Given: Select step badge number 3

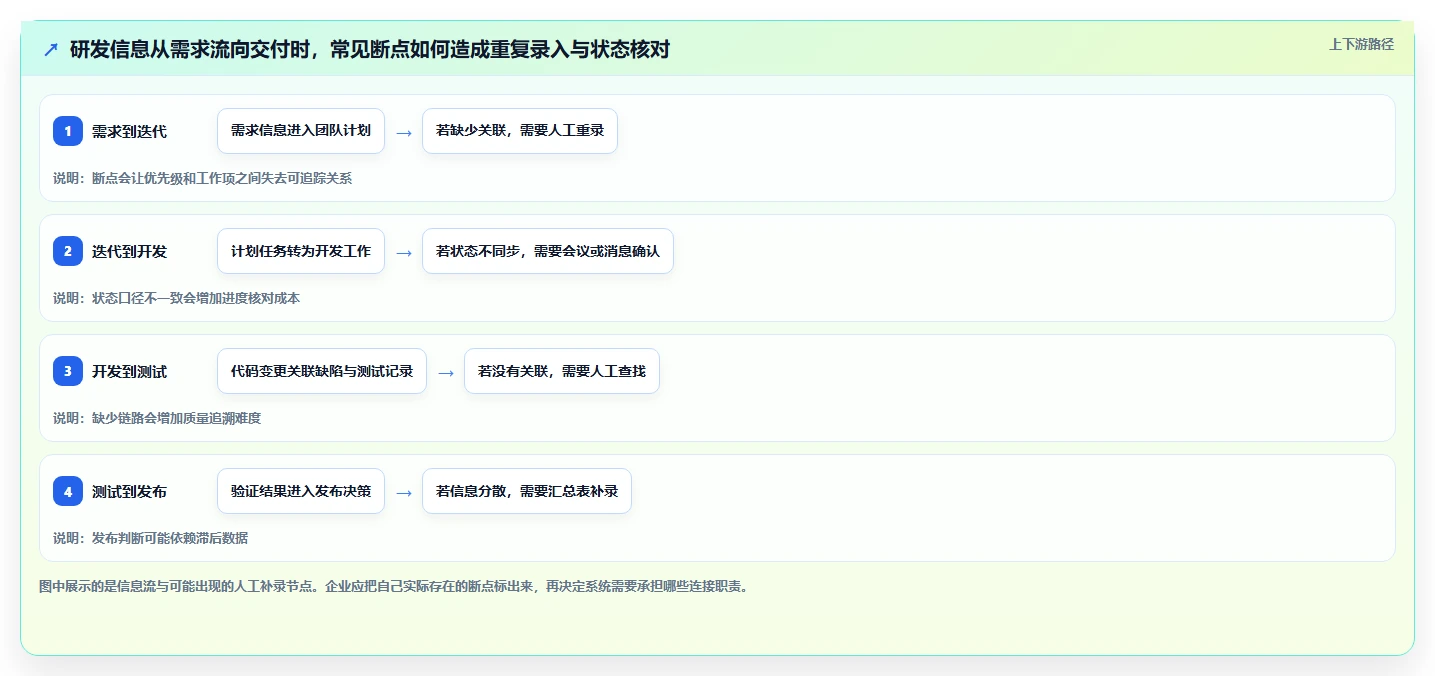Looking at the screenshot, I should click(68, 371).
